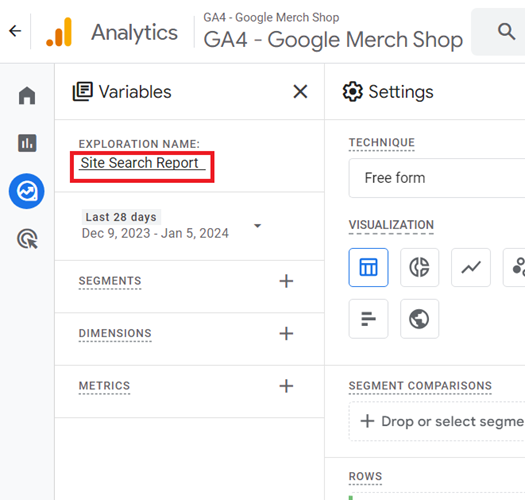Select the table visualization
The image size is (525, 500).
coord(368,267)
